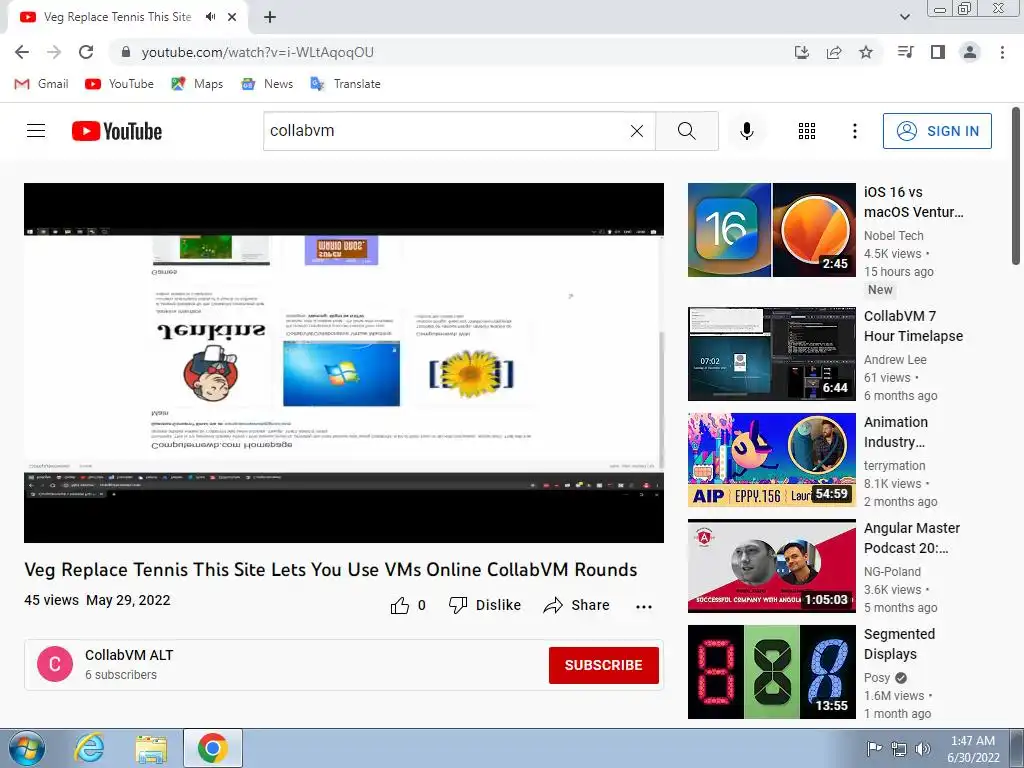Screen dimensions: 1024x768
Task: Click the browser forward arrow
Action: 54,52
